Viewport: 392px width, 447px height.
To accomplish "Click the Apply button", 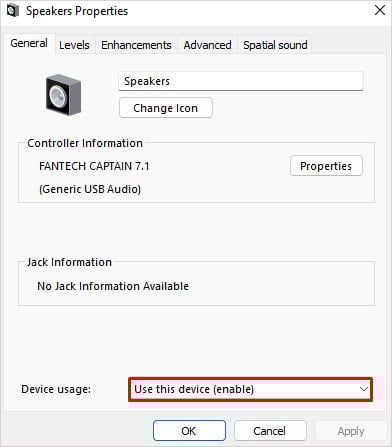I will pyautogui.click(x=351, y=431).
